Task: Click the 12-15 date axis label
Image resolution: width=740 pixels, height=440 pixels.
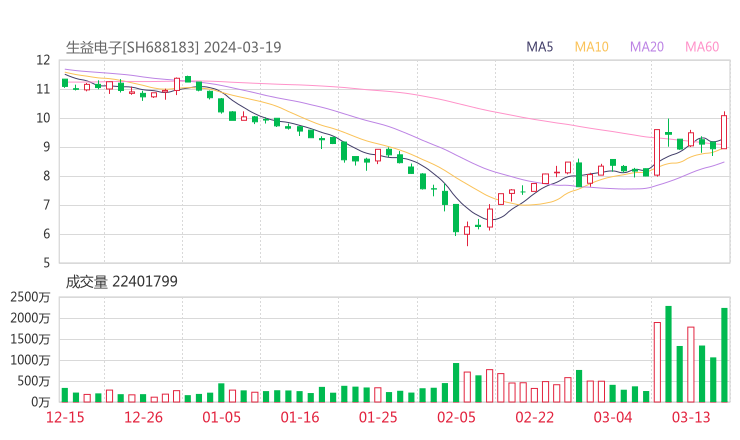Action: (65, 417)
